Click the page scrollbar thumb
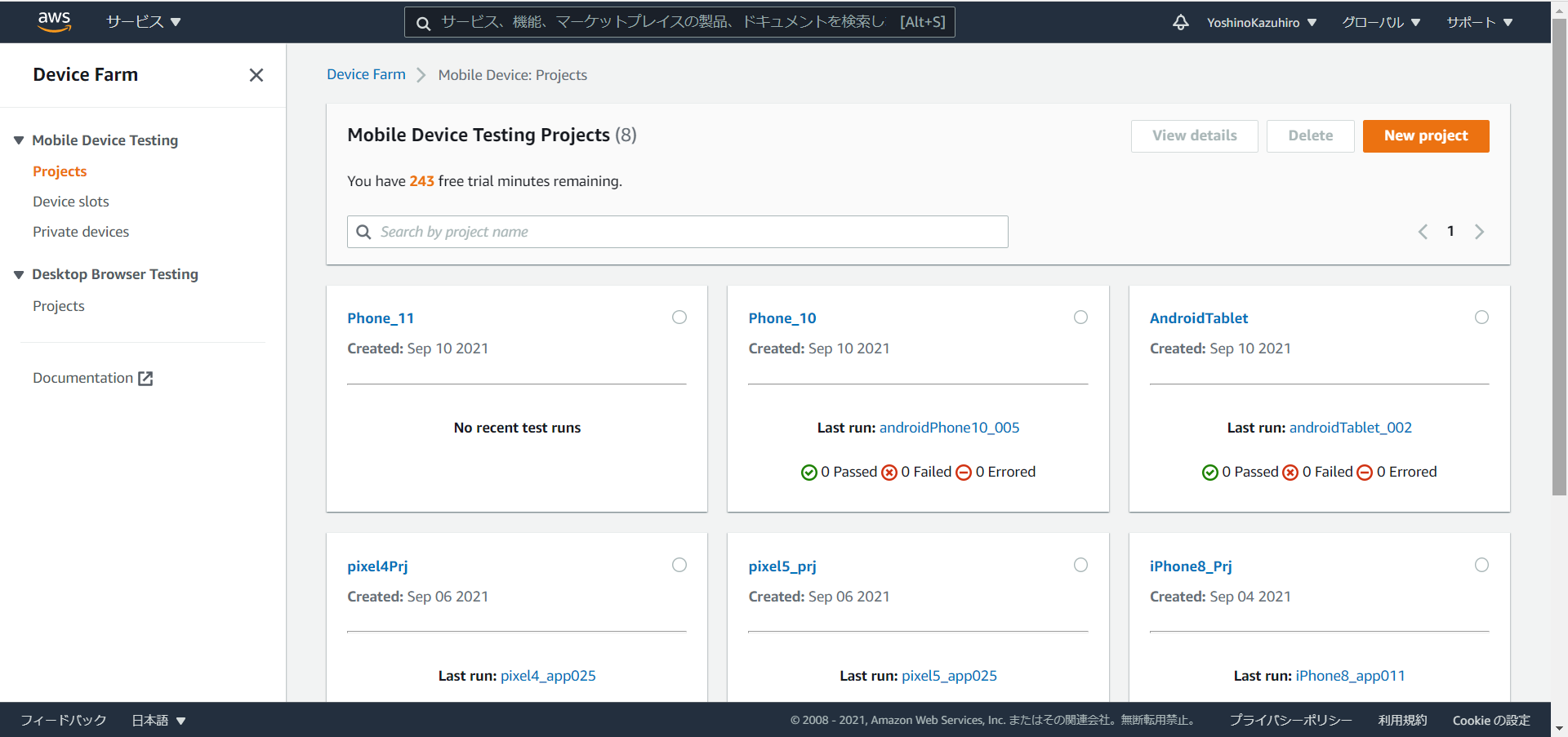The width and height of the screenshot is (1568, 737). [x=1559, y=257]
